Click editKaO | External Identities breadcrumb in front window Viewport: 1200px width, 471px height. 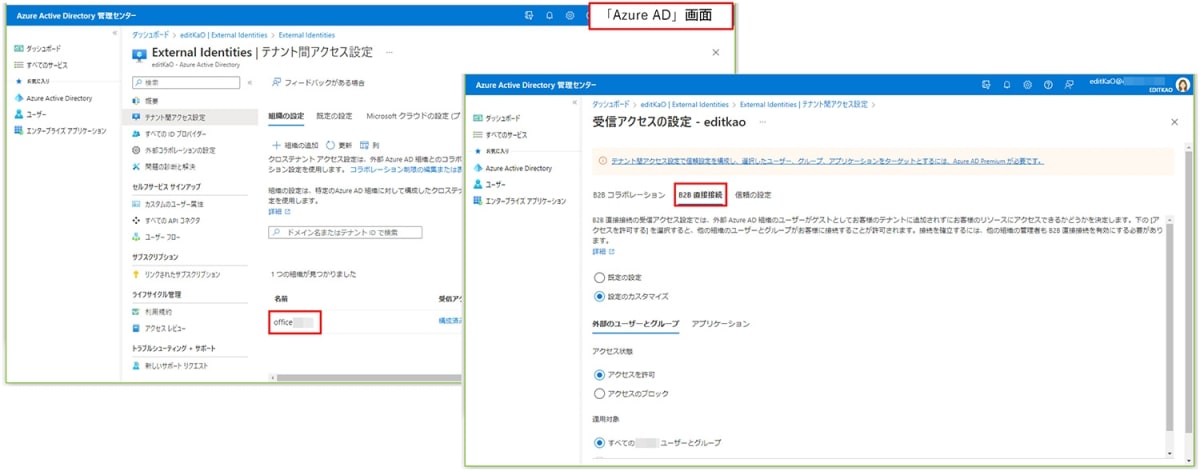click(683, 103)
